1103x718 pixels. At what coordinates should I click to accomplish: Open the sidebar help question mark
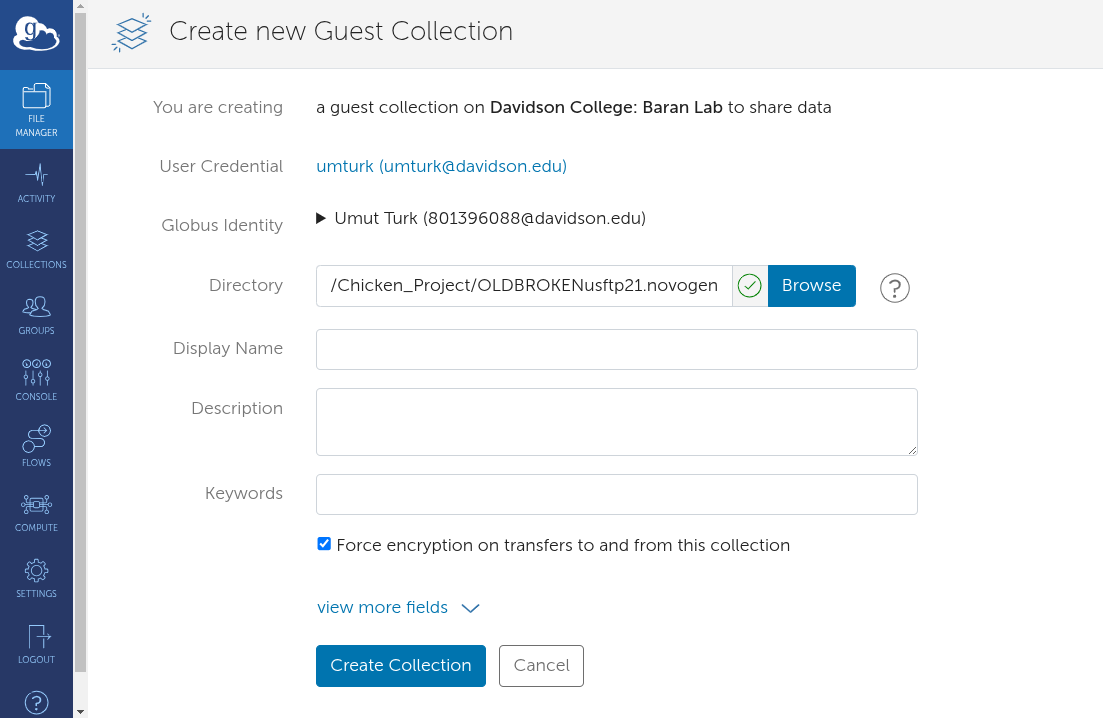[37, 702]
